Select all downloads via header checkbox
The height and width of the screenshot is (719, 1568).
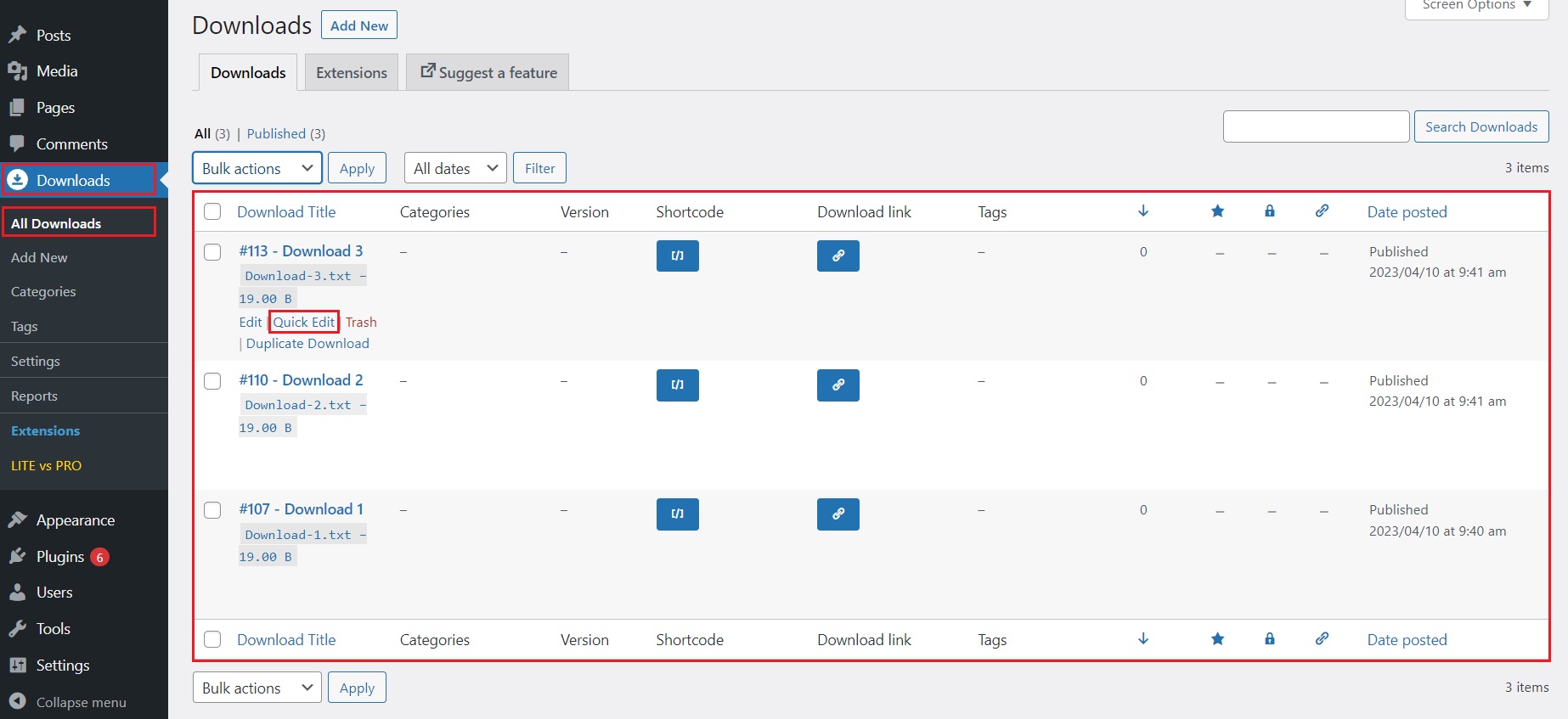[x=212, y=211]
